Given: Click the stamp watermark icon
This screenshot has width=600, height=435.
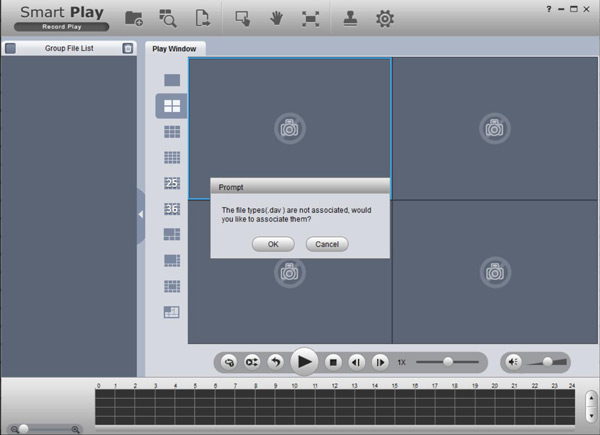Looking at the screenshot, I should 350,18.
